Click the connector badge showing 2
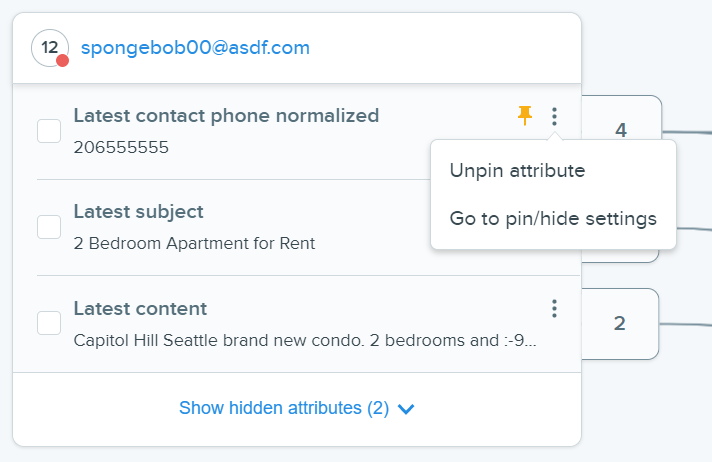 [620, 323]
